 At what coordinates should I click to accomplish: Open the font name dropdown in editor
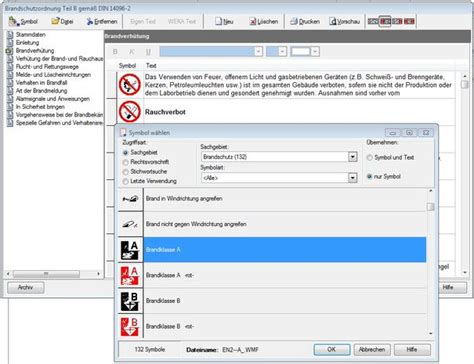[x=258, y=52]
